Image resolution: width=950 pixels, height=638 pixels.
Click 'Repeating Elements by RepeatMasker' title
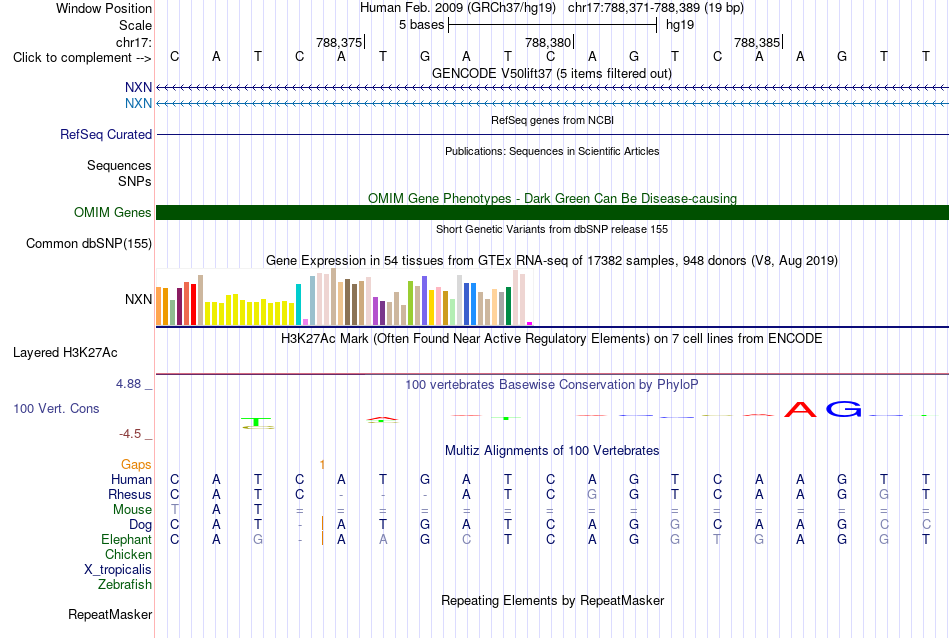552,600
